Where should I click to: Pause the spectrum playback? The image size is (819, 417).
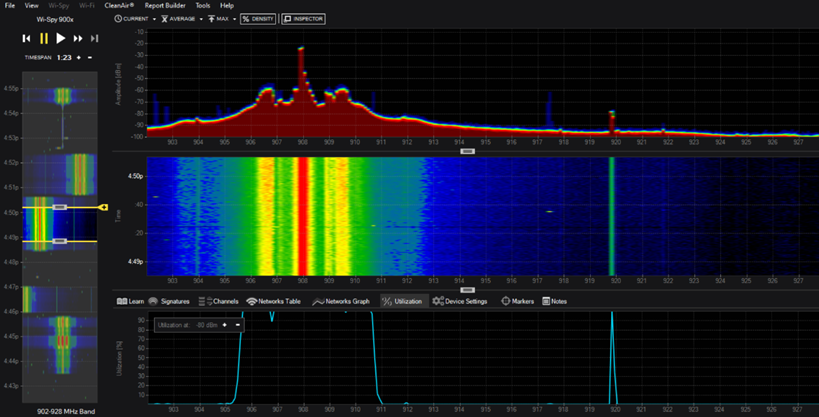tap(44, 38)
